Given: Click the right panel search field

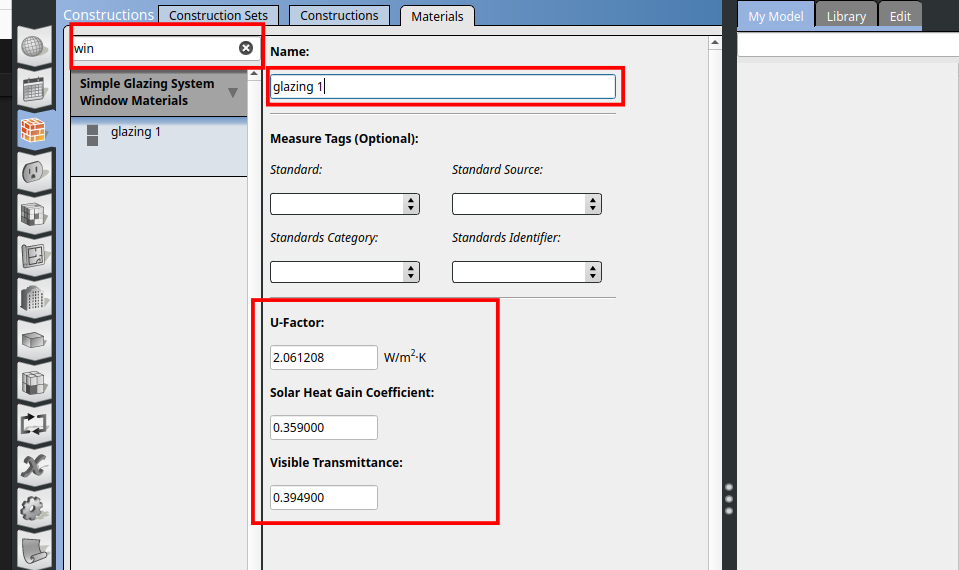Looking at the screenshot, I should click(x=848, y=45).
